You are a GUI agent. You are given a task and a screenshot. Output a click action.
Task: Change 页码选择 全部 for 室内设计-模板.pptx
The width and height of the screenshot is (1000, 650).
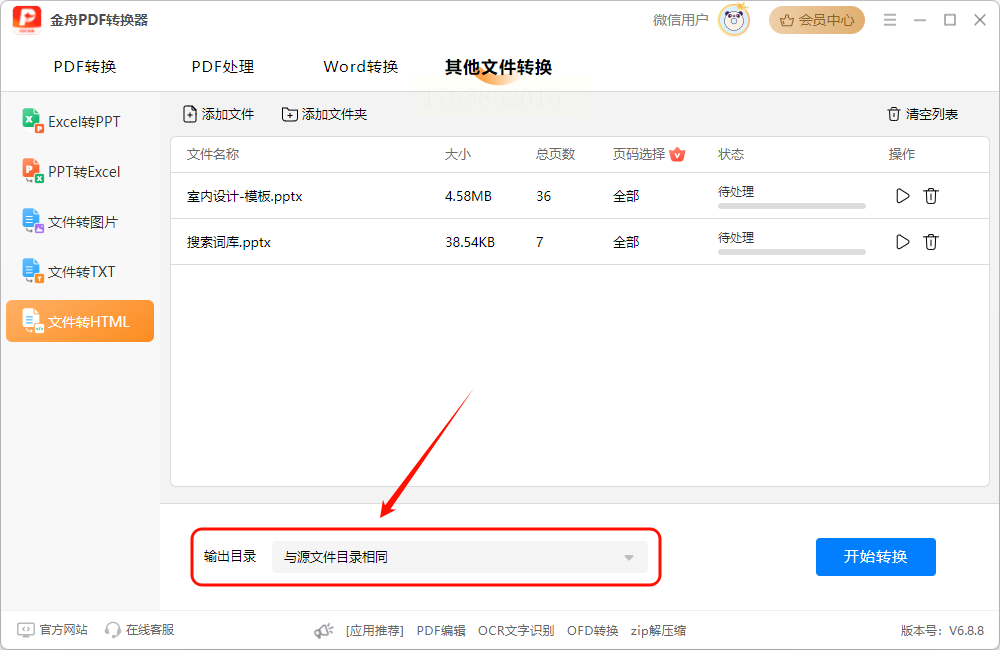(626, 196)
